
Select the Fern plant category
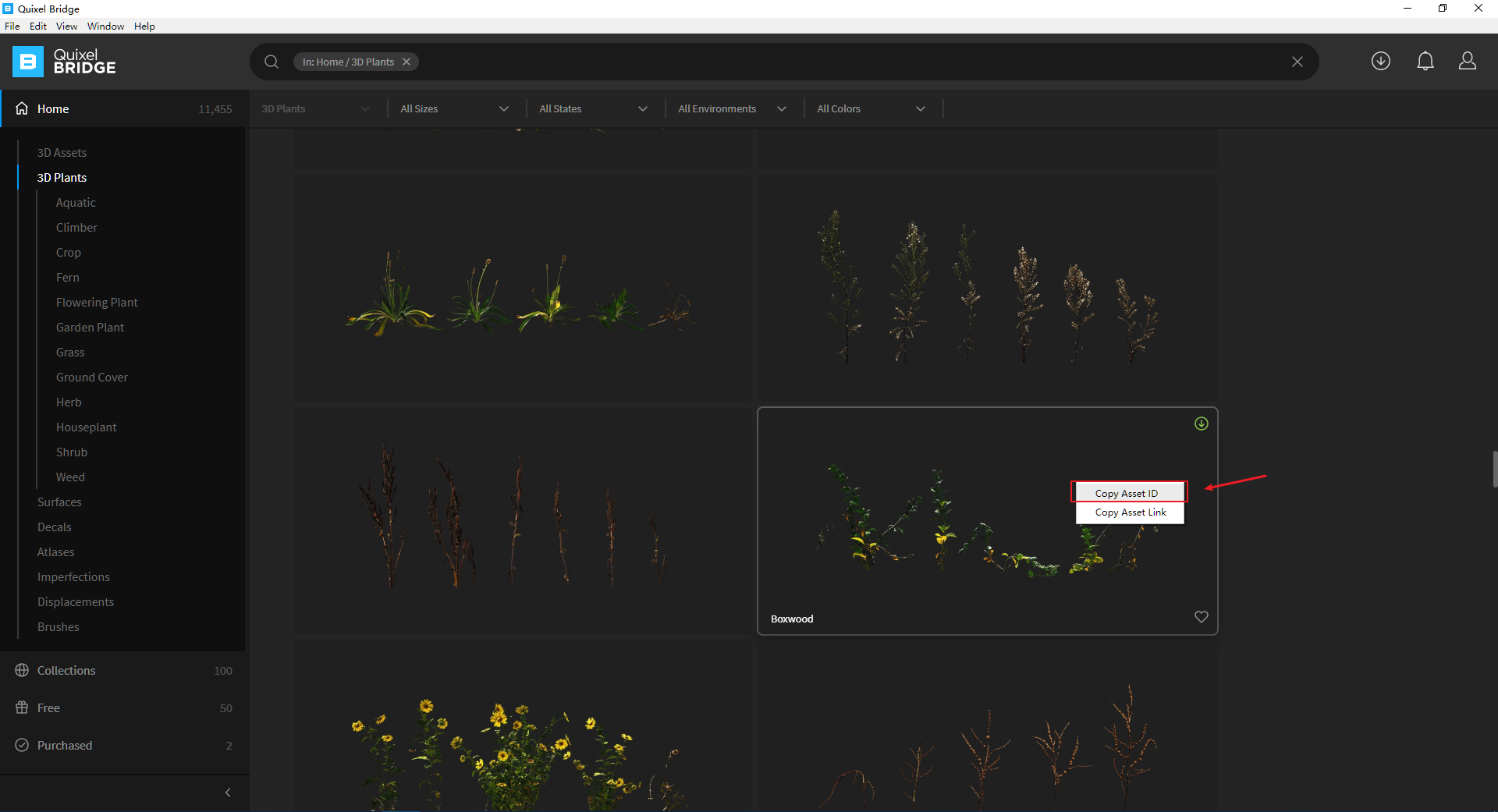[x=68, y=277]
